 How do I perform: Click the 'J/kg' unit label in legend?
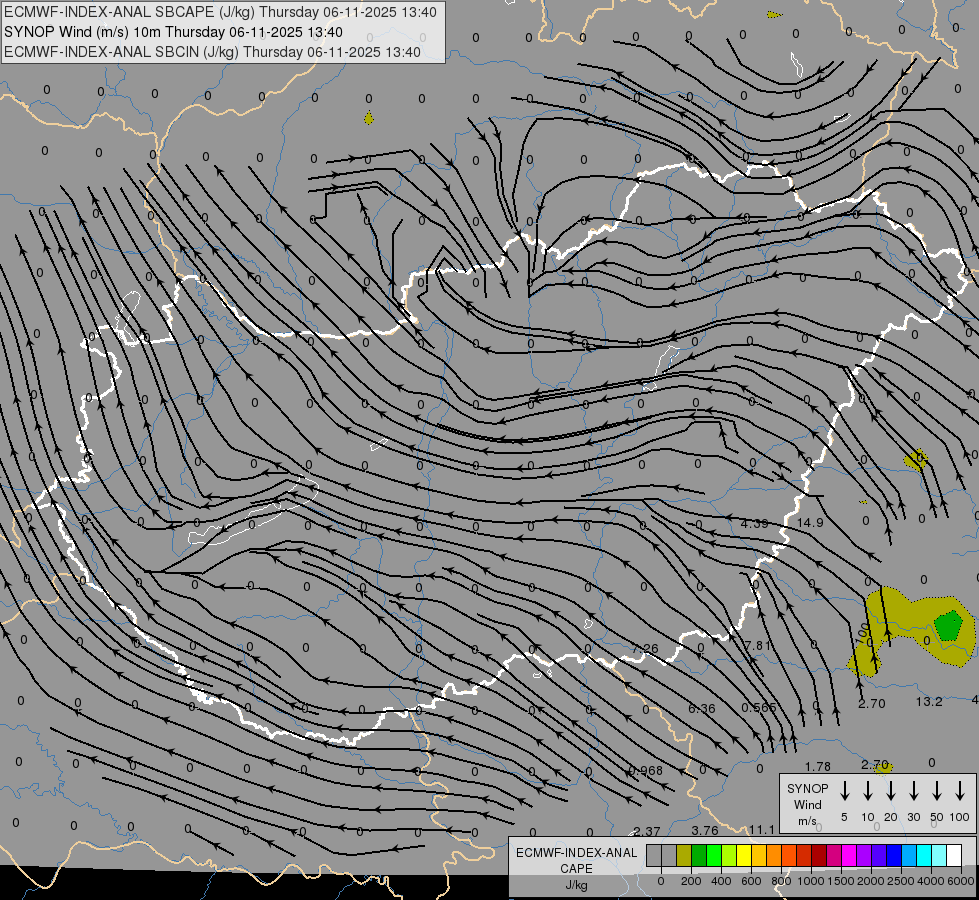pyautogui.click(x=576, y=885)
